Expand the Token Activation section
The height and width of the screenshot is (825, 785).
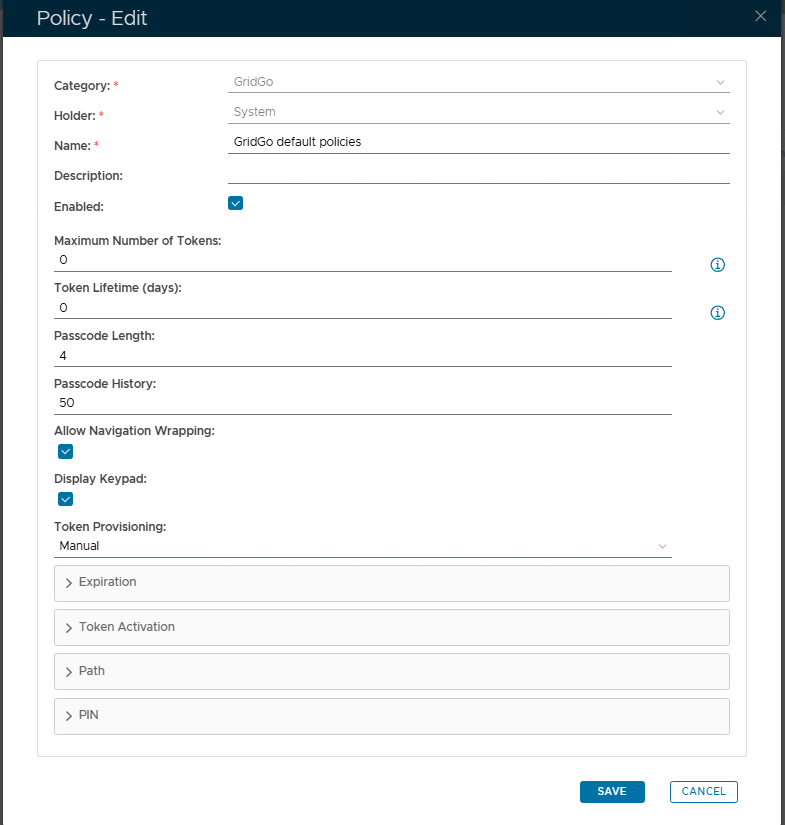390,627
